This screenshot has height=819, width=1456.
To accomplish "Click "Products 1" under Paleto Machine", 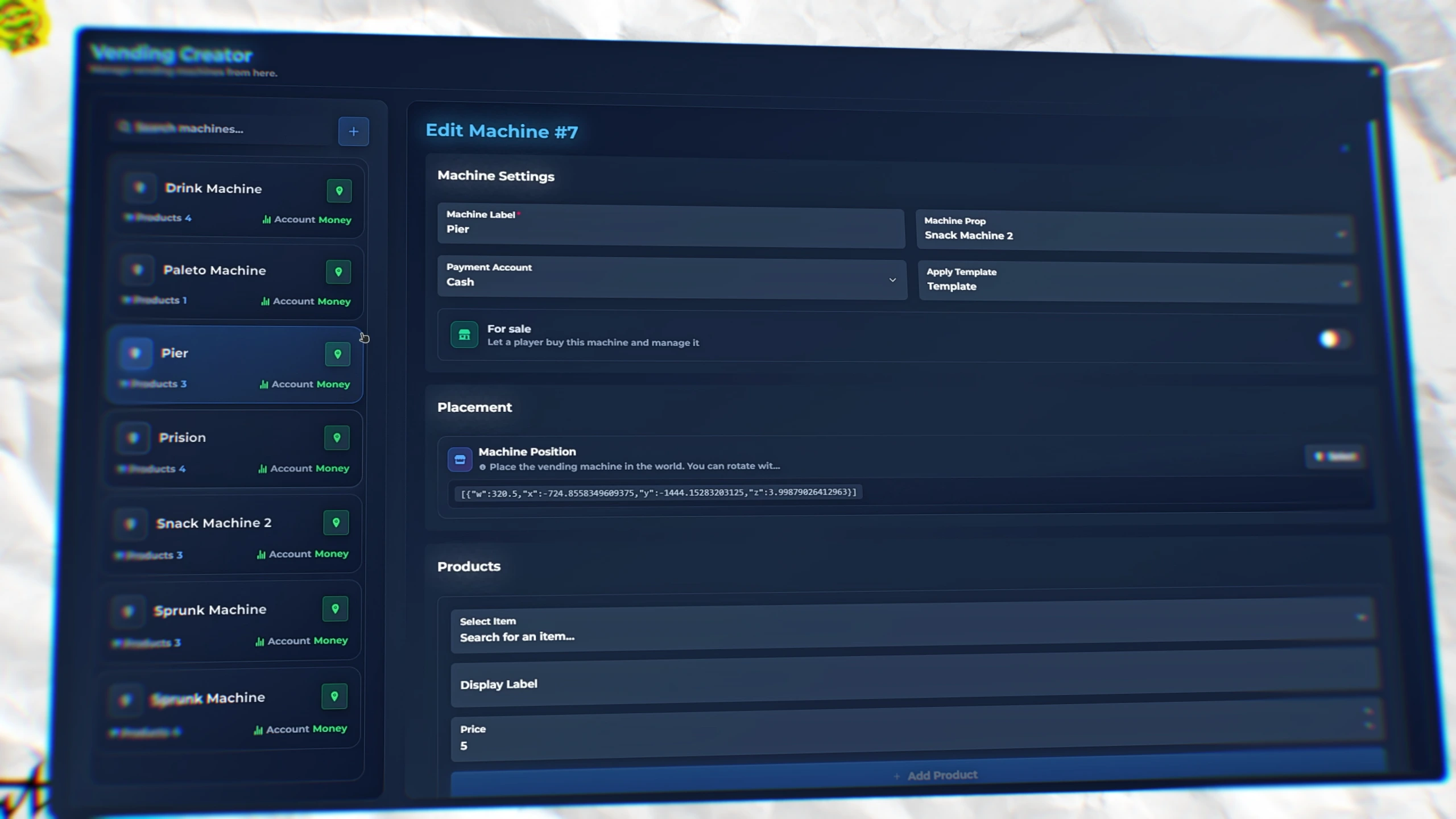I will 155,300.
